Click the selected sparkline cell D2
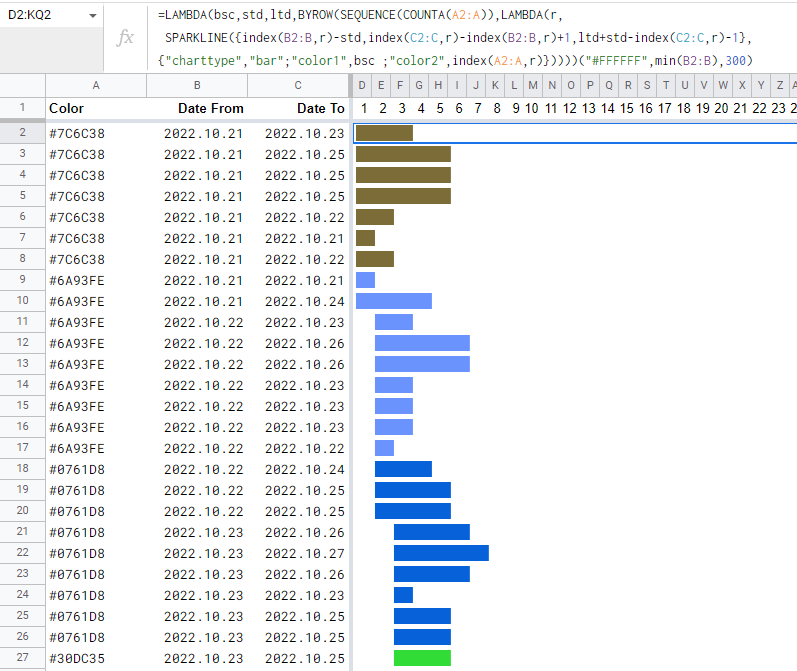This screenshot has width=797, height=671. point(575,133)
